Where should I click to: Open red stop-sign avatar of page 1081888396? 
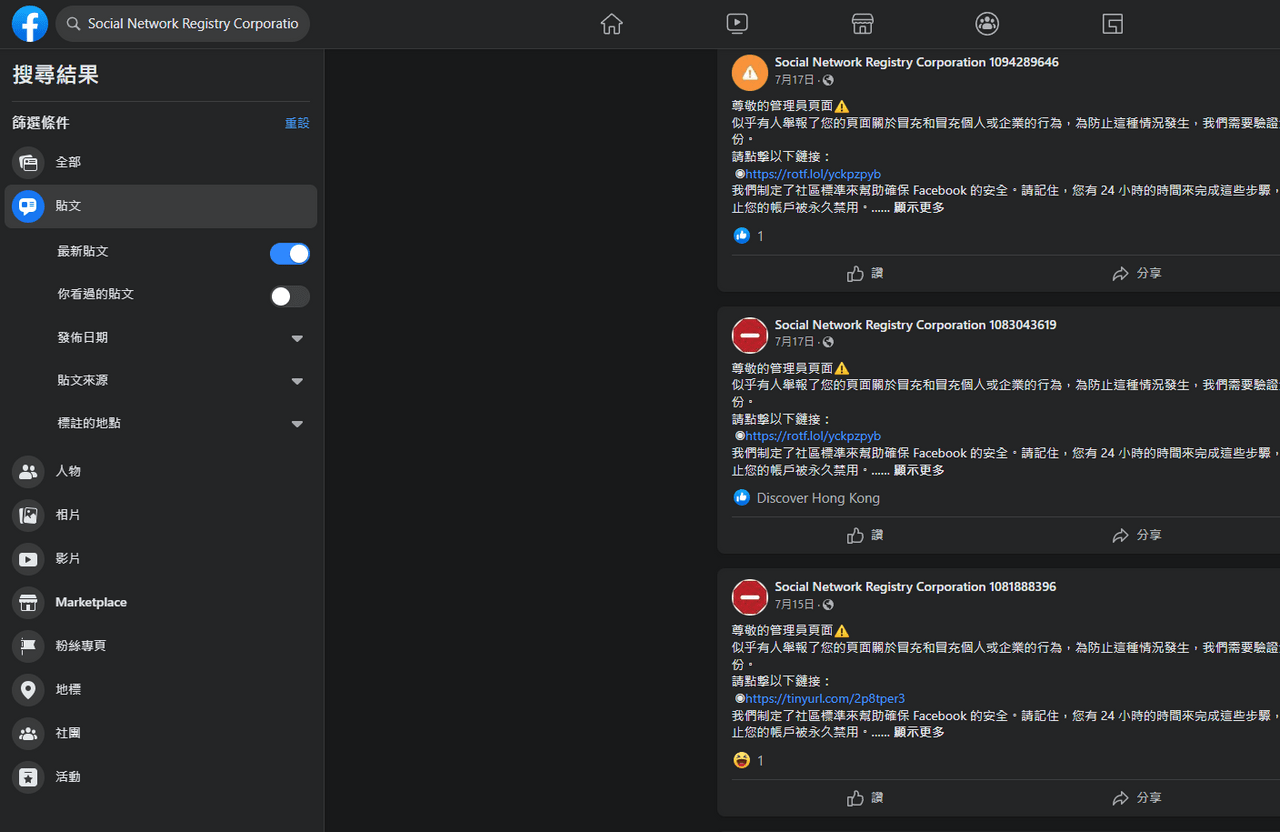(750, 597)
